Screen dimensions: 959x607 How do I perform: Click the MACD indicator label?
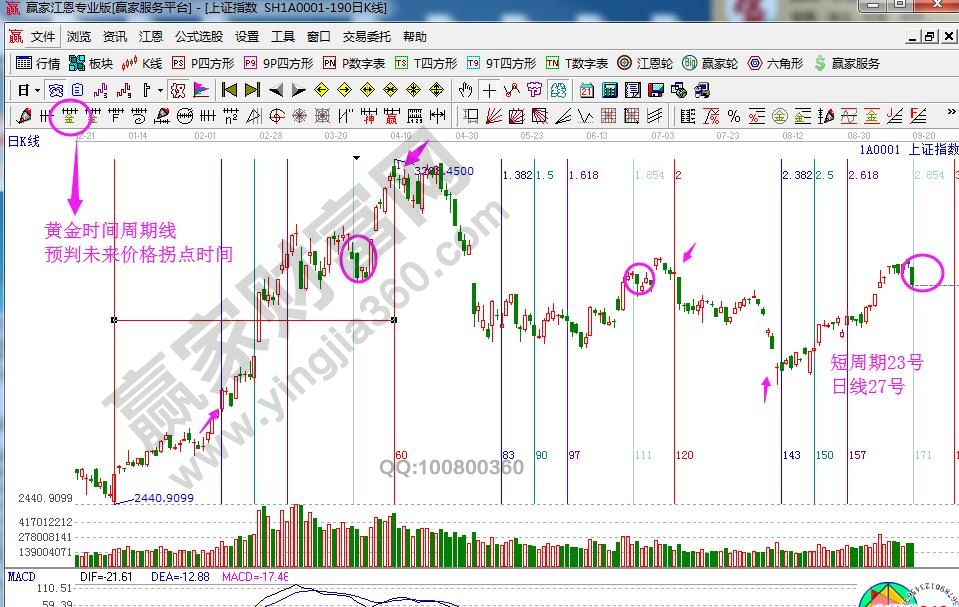(x=22, y=577)
